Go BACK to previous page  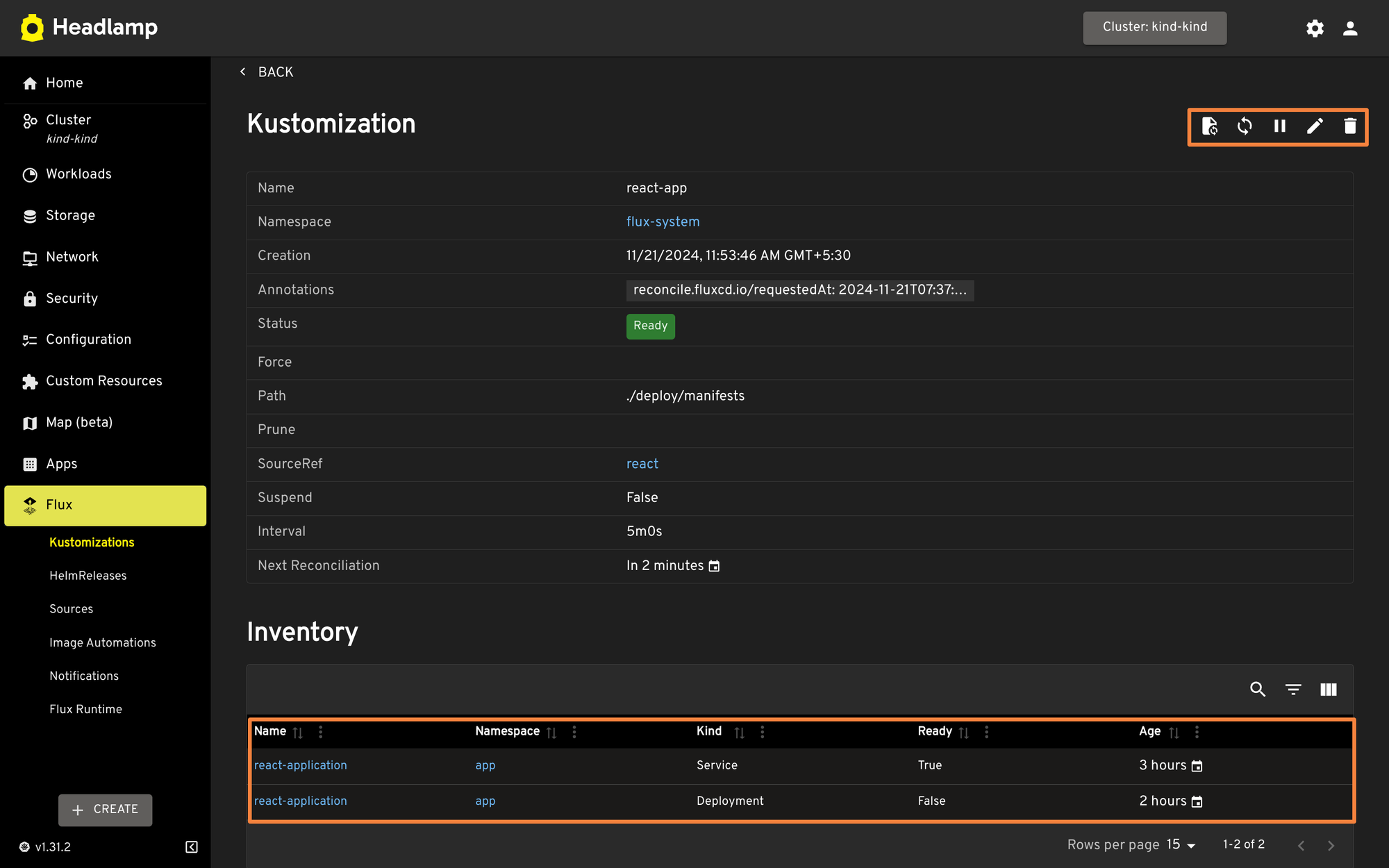[x=267, y=72]
